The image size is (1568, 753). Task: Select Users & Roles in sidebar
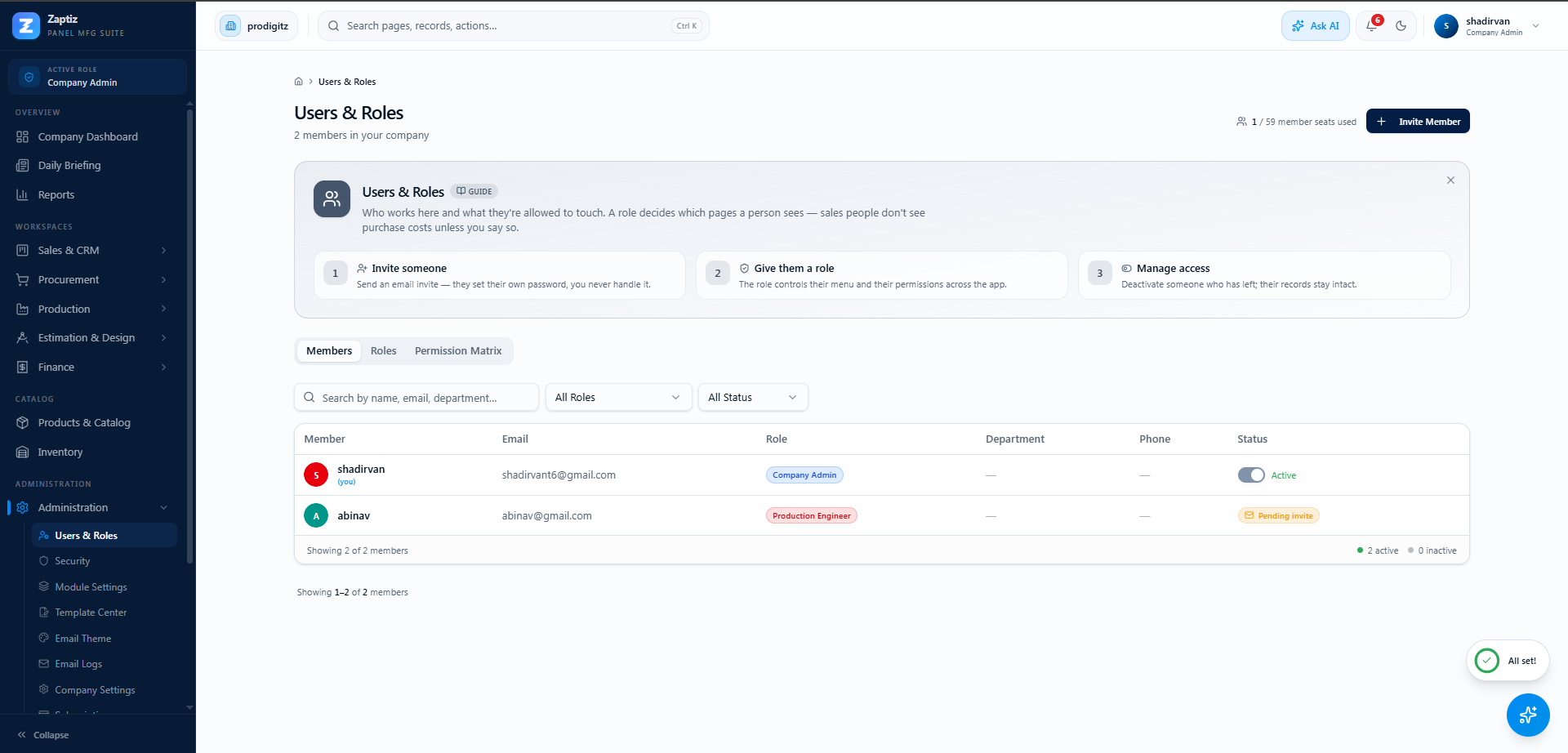tap(105, 536)
